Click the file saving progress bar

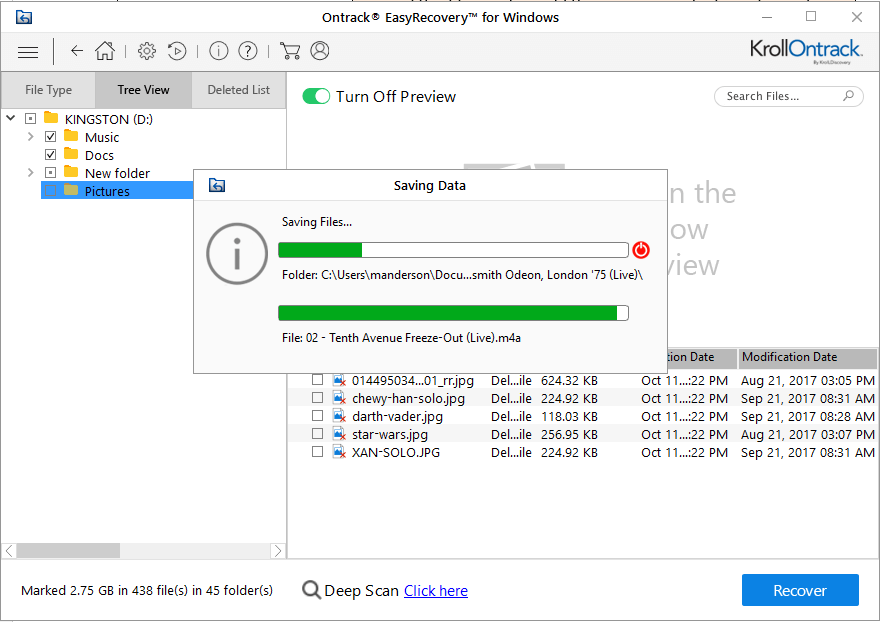pos(453,313)
